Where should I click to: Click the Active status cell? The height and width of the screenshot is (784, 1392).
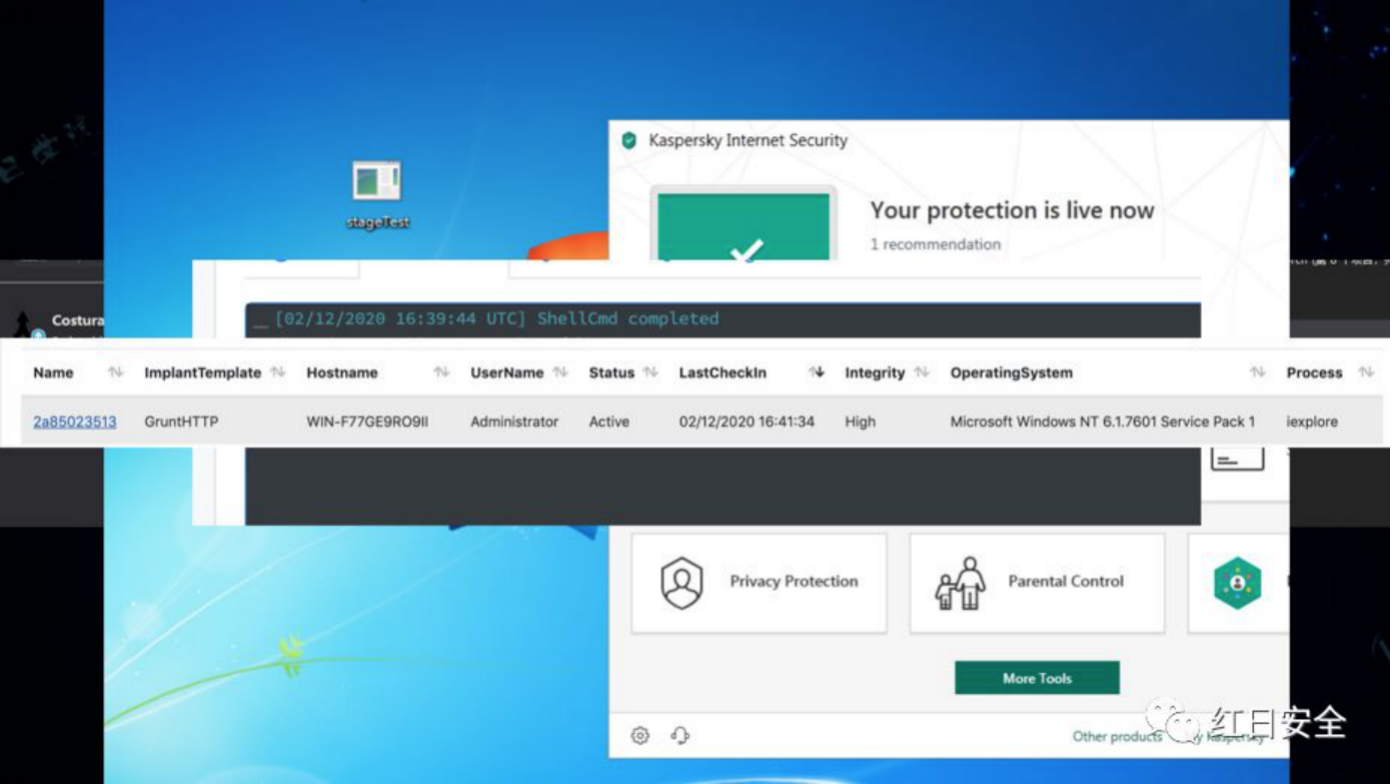609,422
